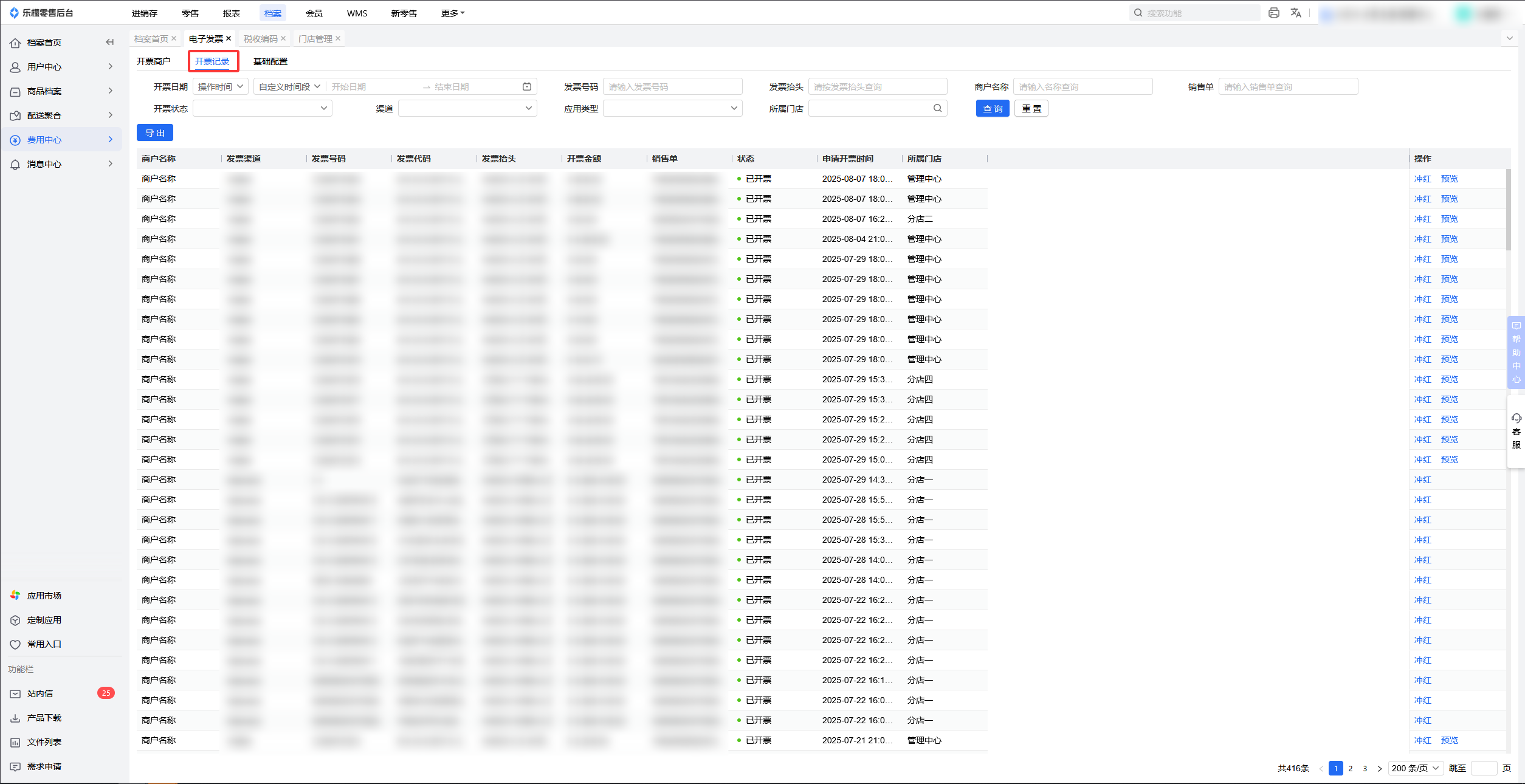The width and height of the screenshot is (1525, 784).
Task: Go to page 2 of results
Action: point(1351,768)
